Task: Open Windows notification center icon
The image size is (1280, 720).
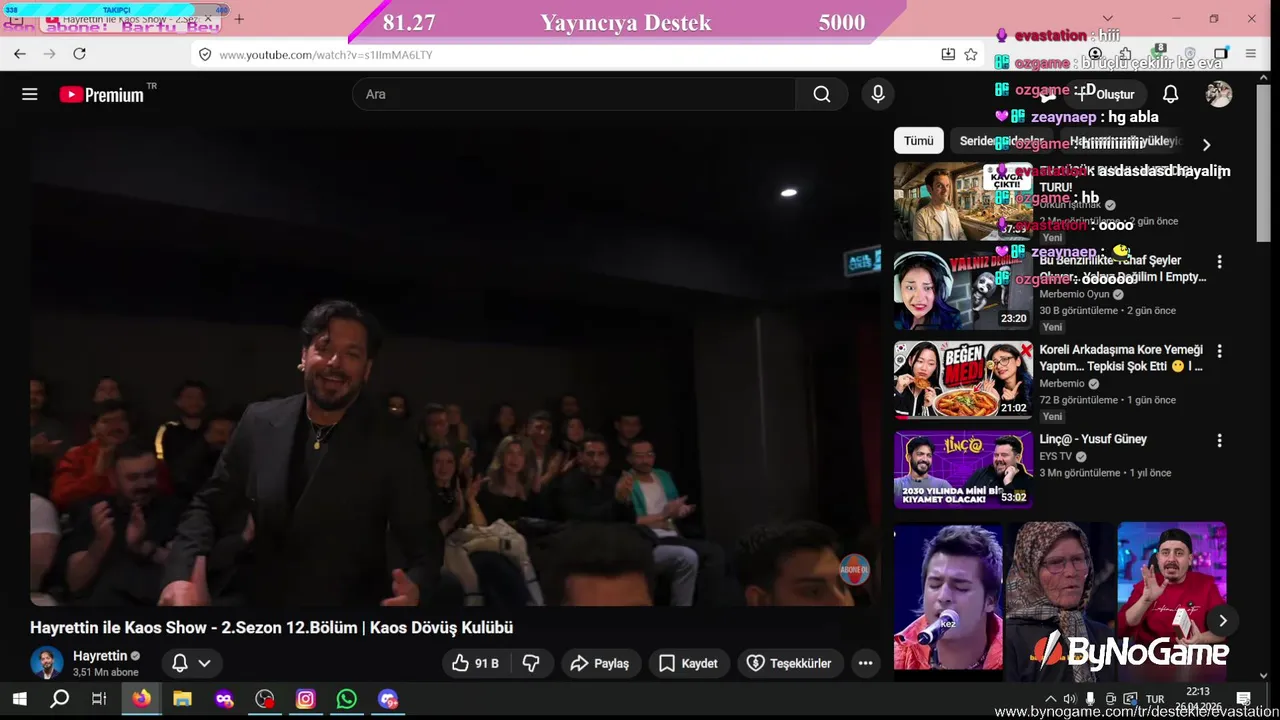Action: tap(1244, 699)
